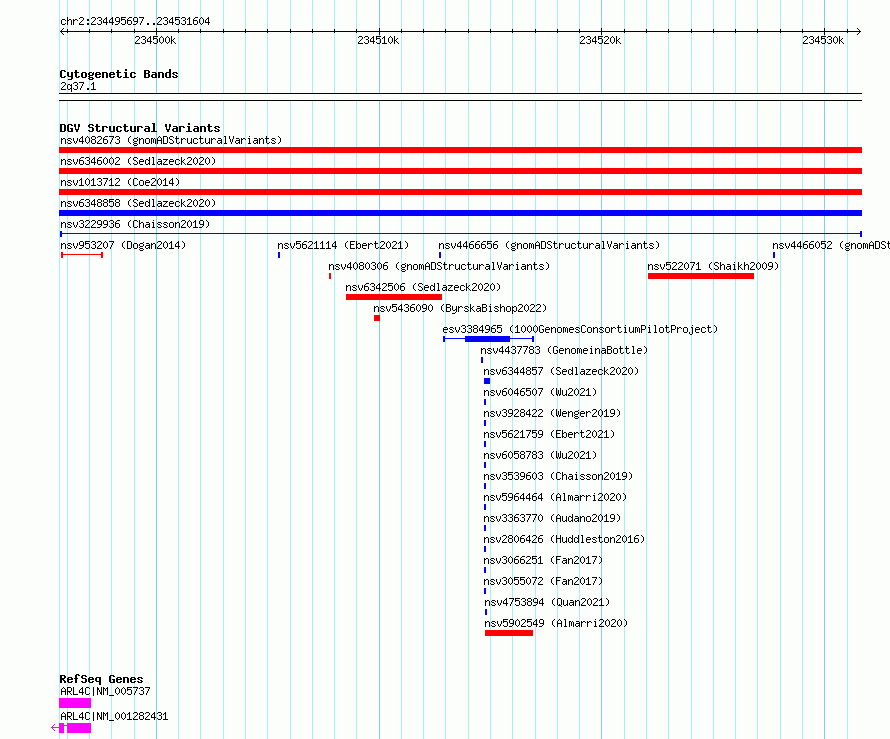Viewport: 890px width, 739px height.
Task: Click the nsv1013712 Coe2014 red bar
Action: click(460, 192)
